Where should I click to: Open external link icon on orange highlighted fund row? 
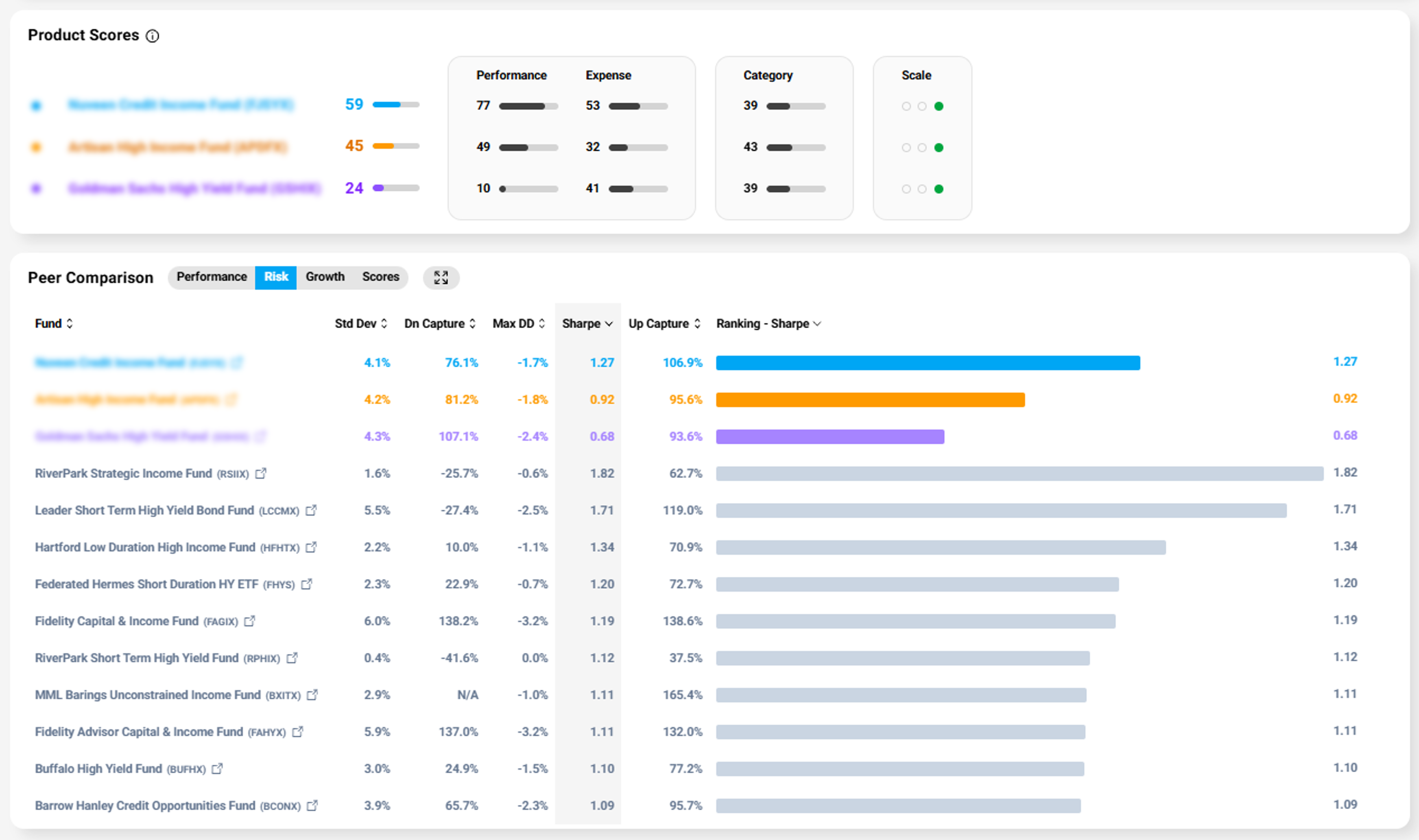(231, 399)
